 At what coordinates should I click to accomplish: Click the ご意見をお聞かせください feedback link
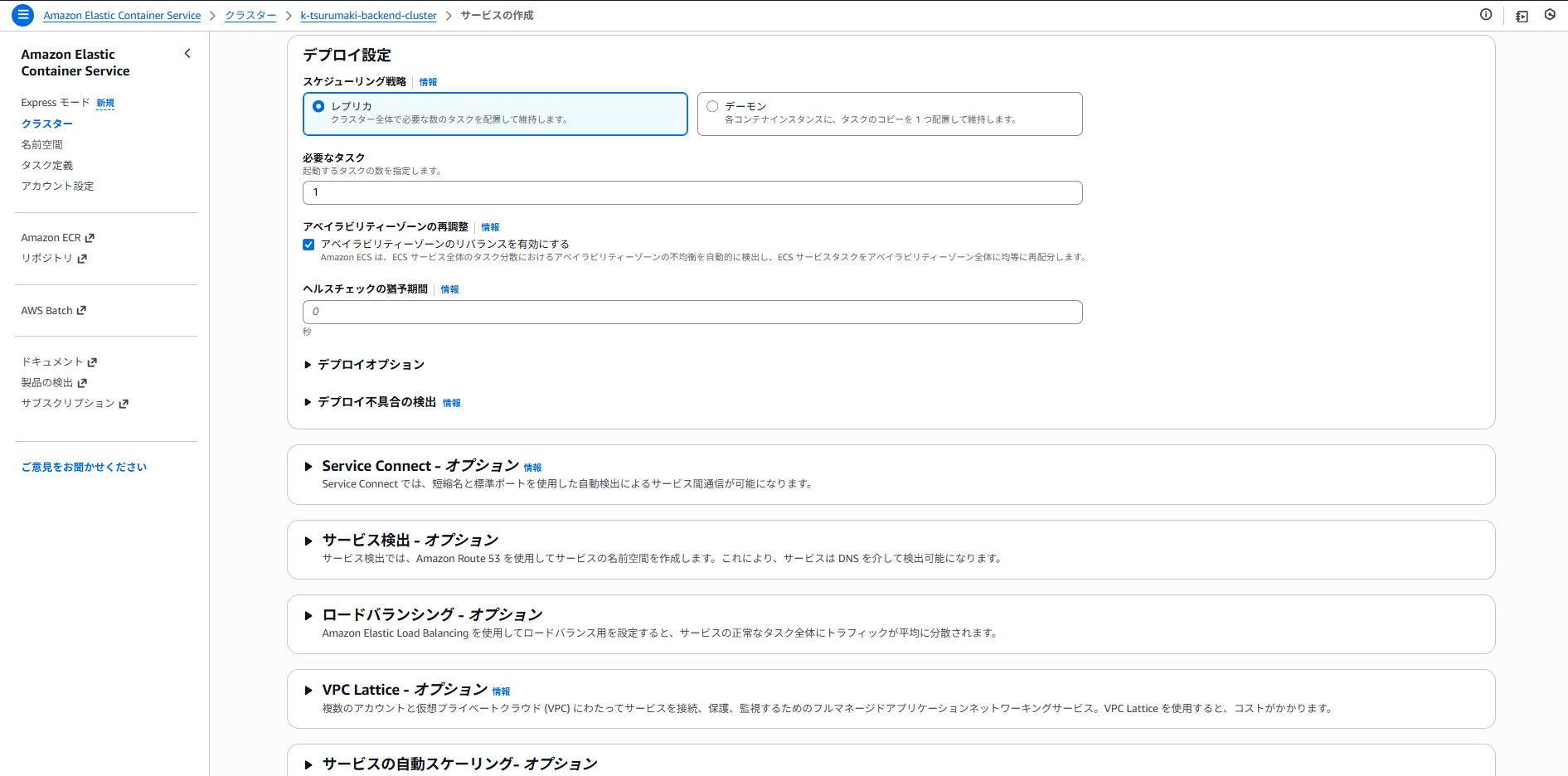(84, 466)
